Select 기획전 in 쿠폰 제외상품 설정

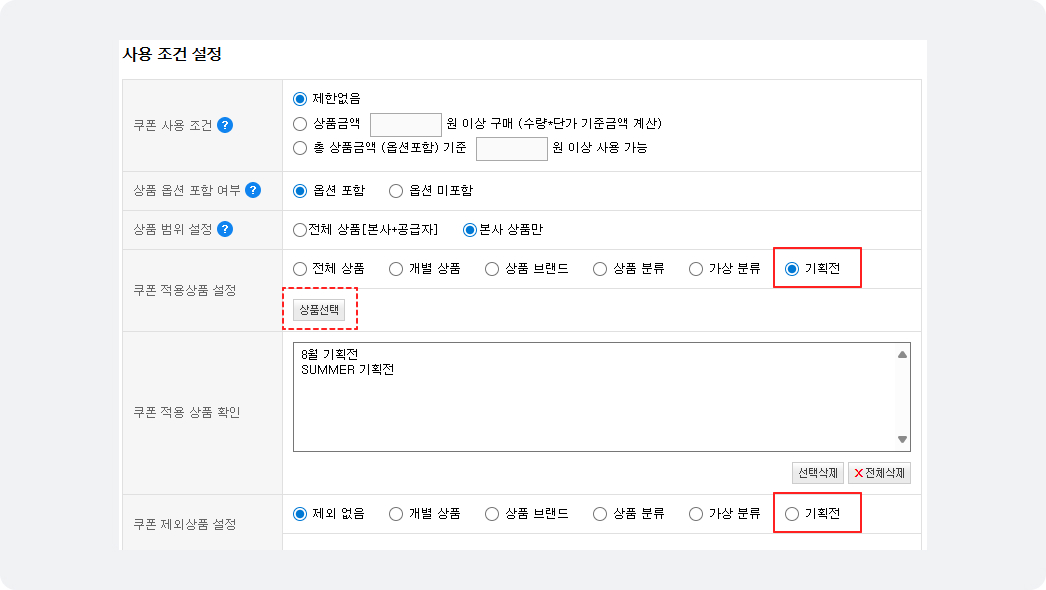(792, 514)
